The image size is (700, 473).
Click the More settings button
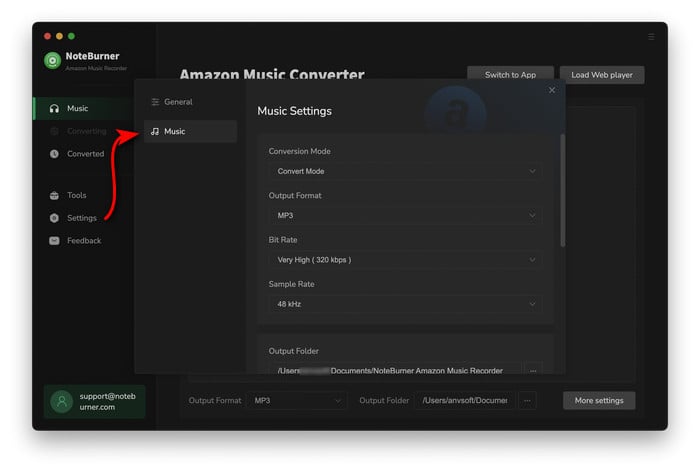click(x=599, y=400)
